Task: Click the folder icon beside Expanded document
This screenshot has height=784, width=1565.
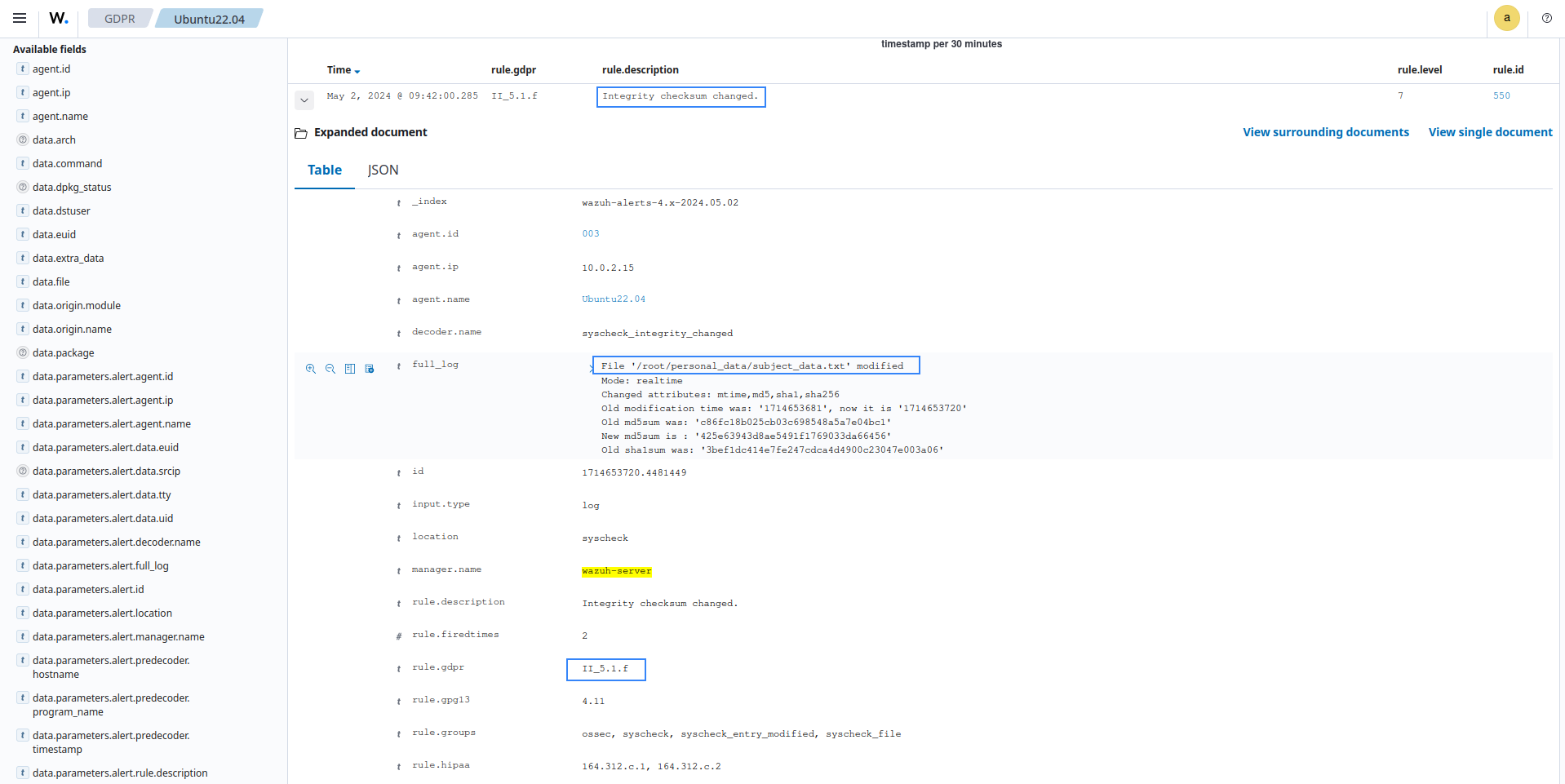Action: (301, 133)
